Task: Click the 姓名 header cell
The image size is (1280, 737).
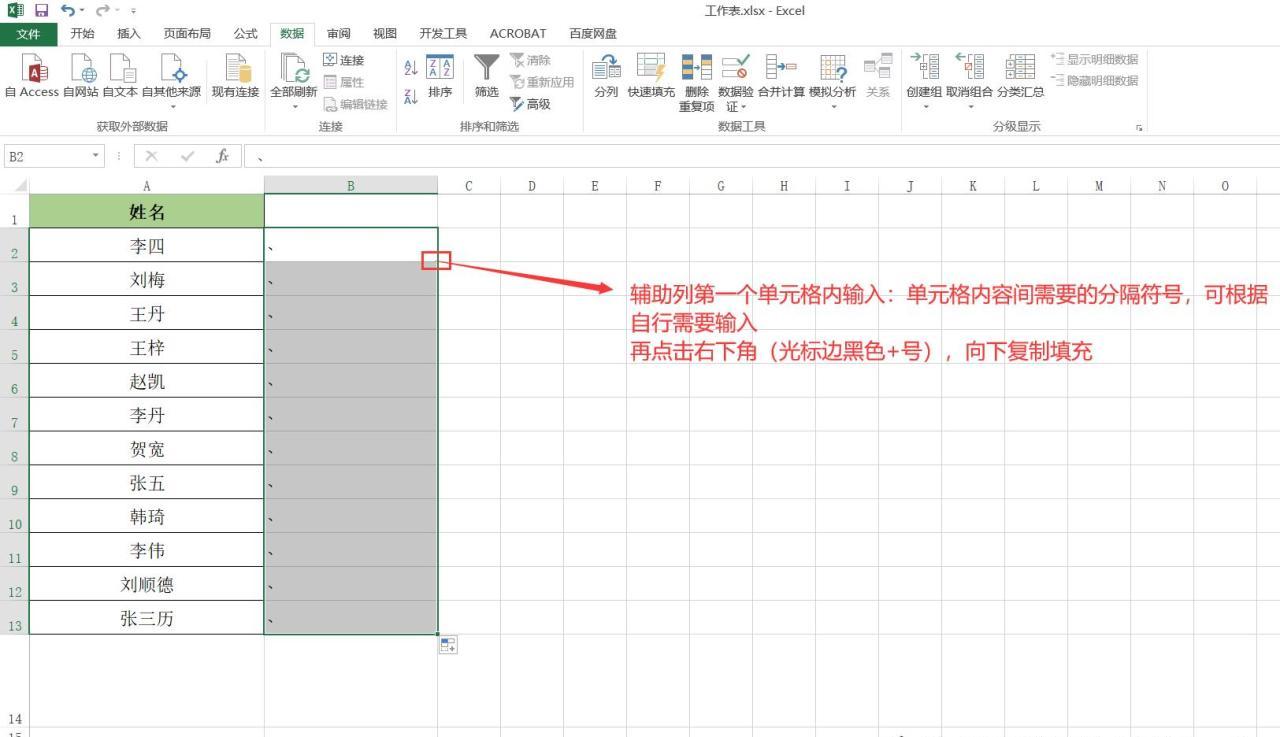Action: pos(147,211)
